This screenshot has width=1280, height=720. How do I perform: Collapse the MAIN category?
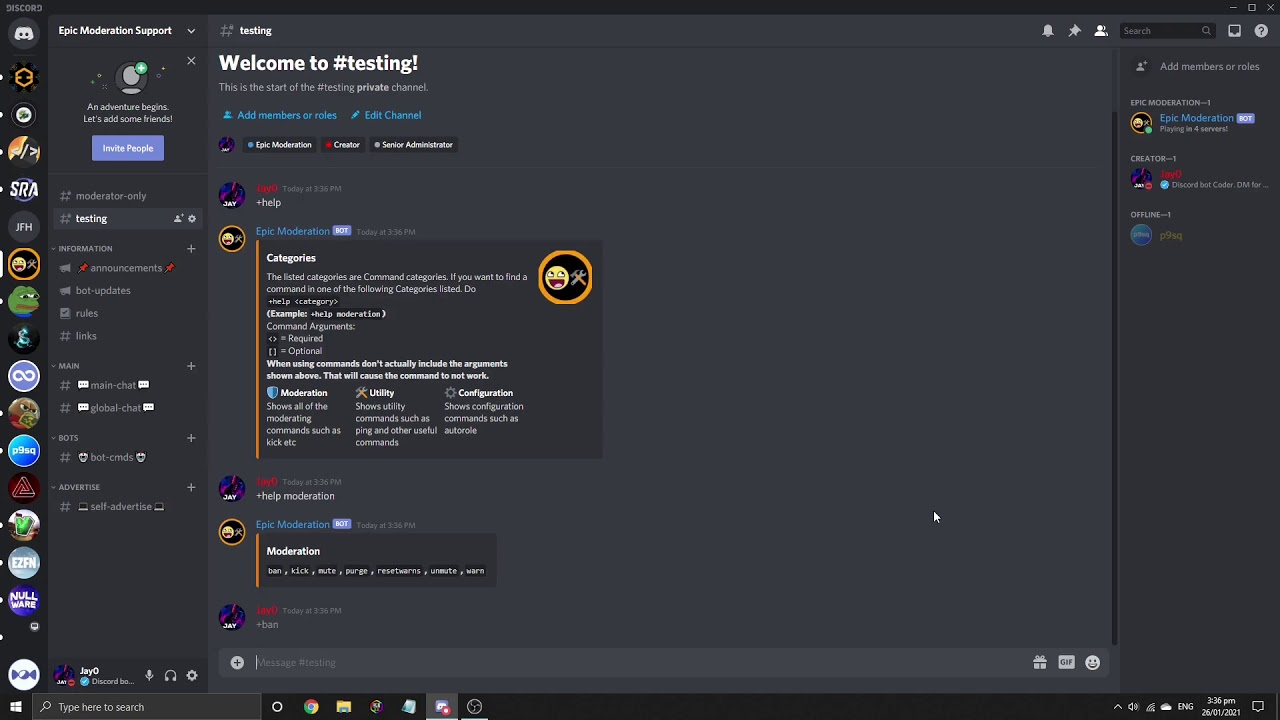68,366
